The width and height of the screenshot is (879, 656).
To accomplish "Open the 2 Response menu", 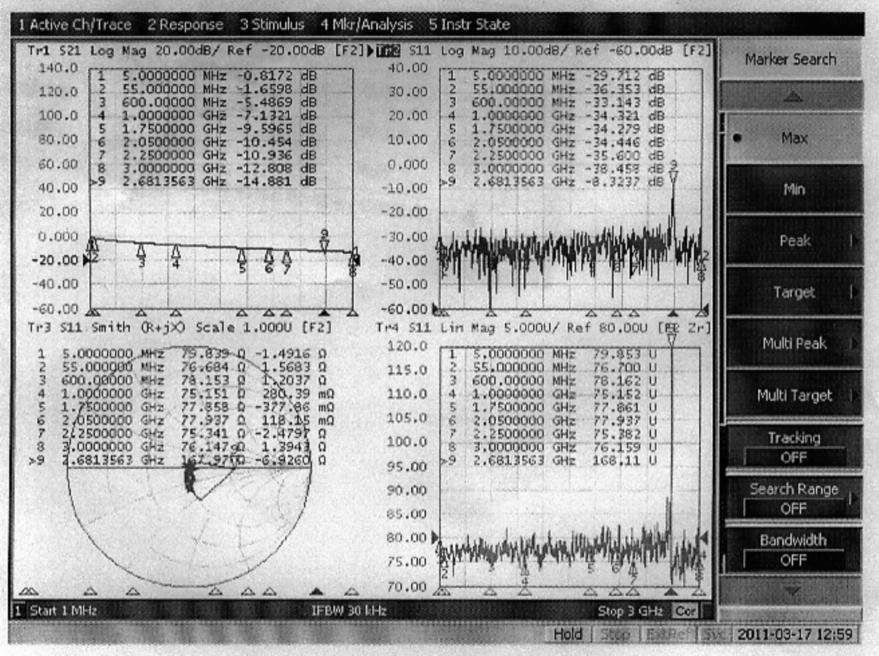I will coord(186,24).
